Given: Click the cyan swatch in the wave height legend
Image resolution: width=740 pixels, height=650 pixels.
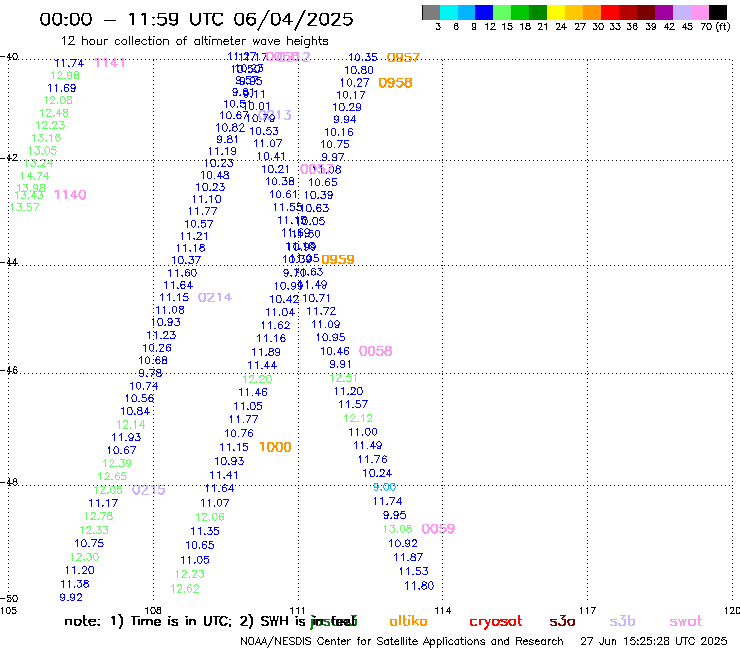Looking at the screenshot, I should (x=449, y=12).
